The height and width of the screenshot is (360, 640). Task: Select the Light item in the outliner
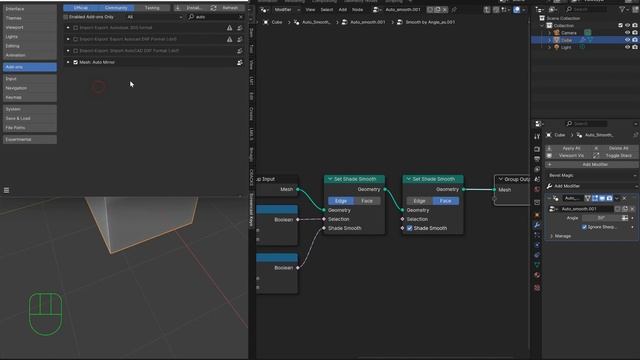point(566,47)
